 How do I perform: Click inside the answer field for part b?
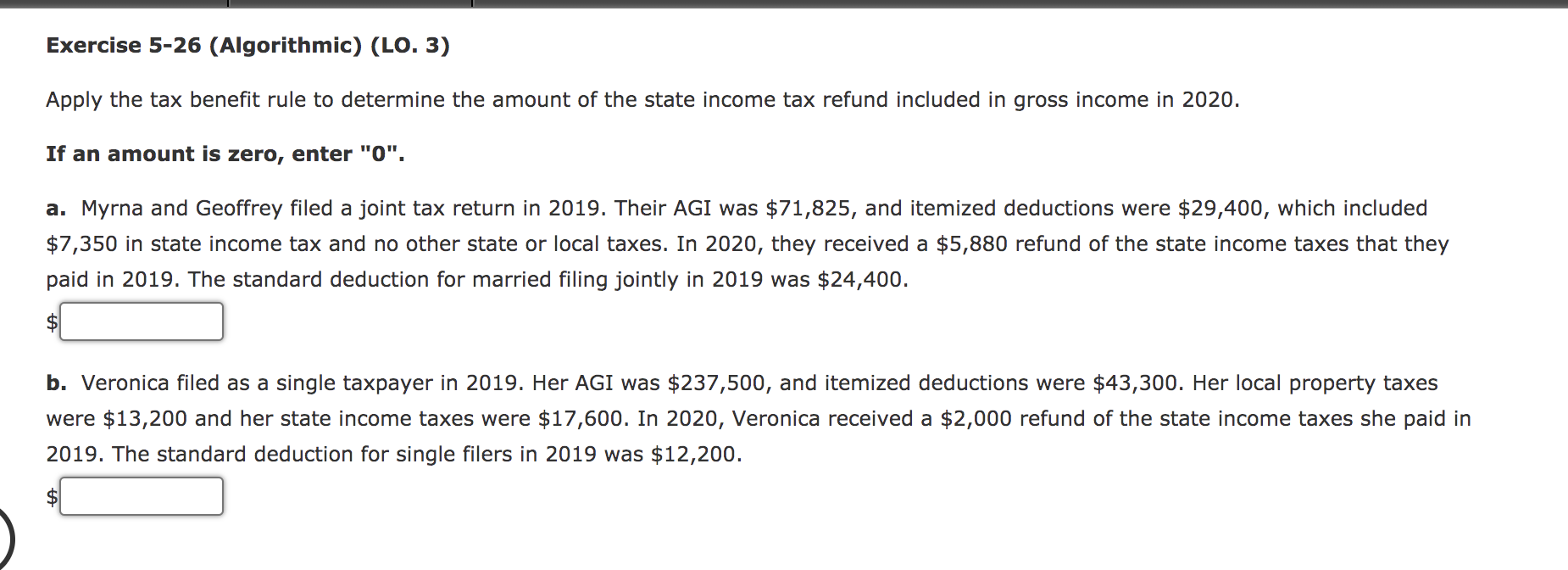click(140, 496)
